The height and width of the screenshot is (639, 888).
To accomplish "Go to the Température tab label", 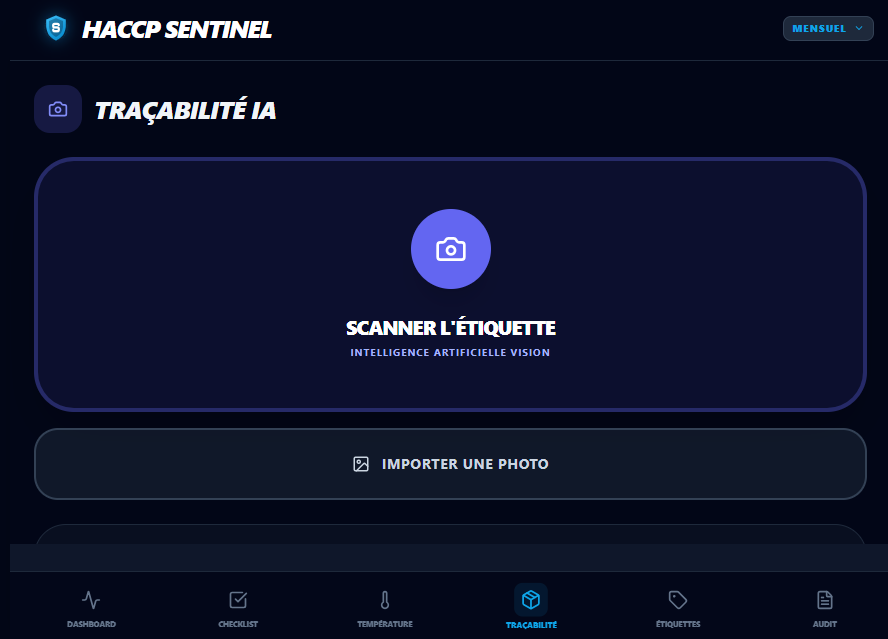I will (x=384, y=624).
